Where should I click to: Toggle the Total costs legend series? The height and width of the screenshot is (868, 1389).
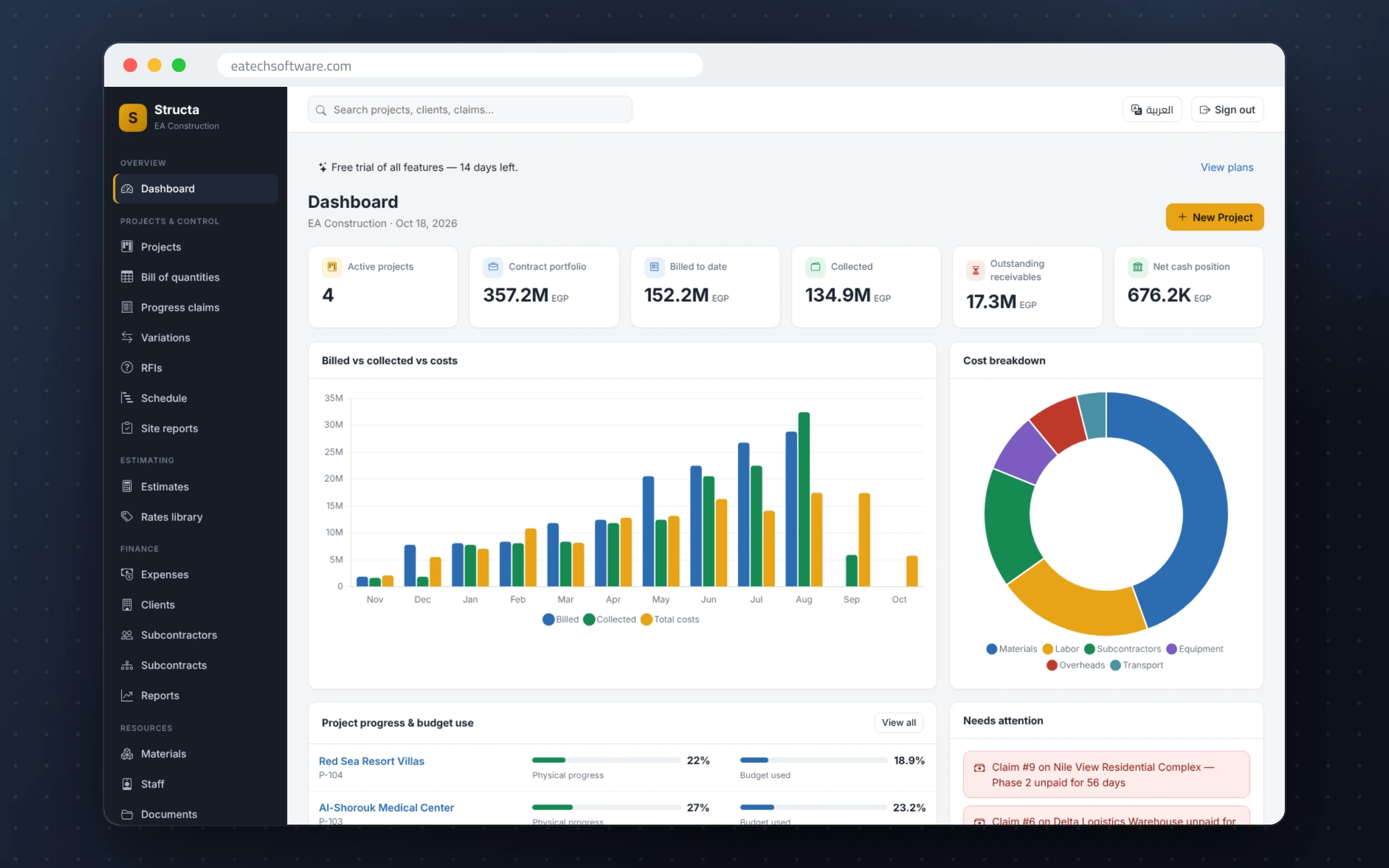point(670,619)
